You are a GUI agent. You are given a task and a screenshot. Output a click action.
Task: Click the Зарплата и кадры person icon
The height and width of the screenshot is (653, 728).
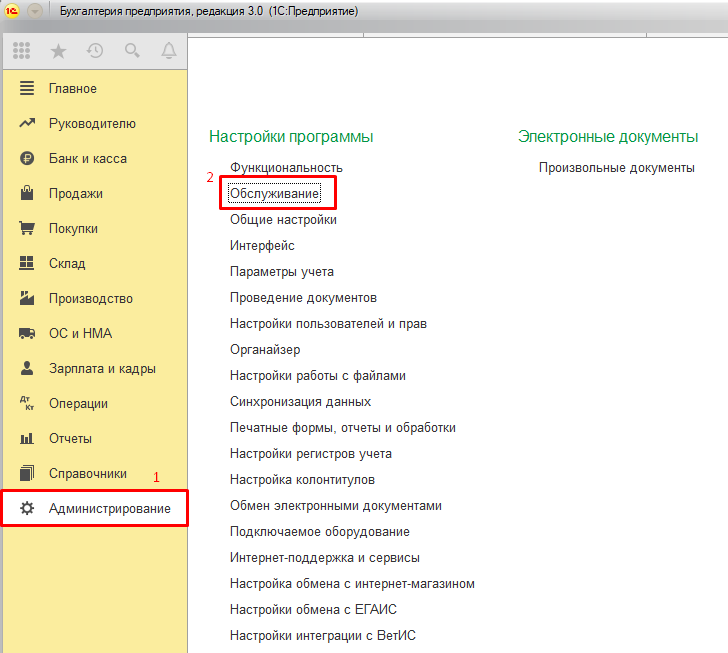coord(27,368)
